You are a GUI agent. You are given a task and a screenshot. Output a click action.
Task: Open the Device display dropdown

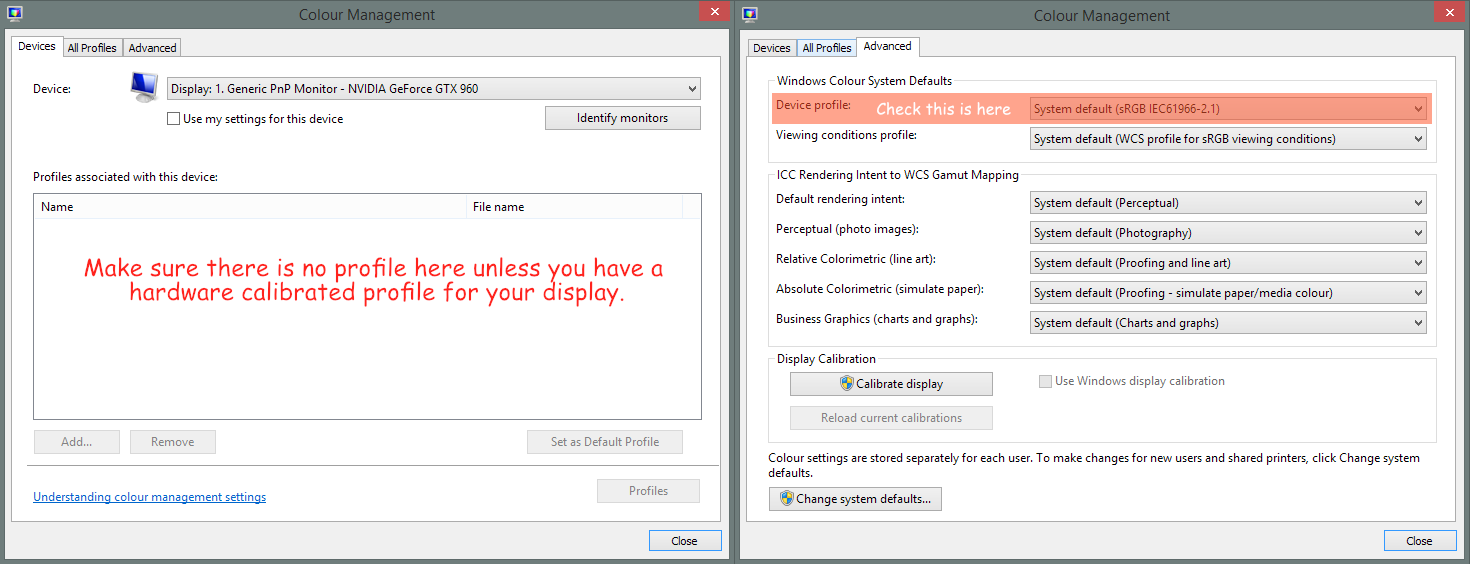tap(434, 89)
